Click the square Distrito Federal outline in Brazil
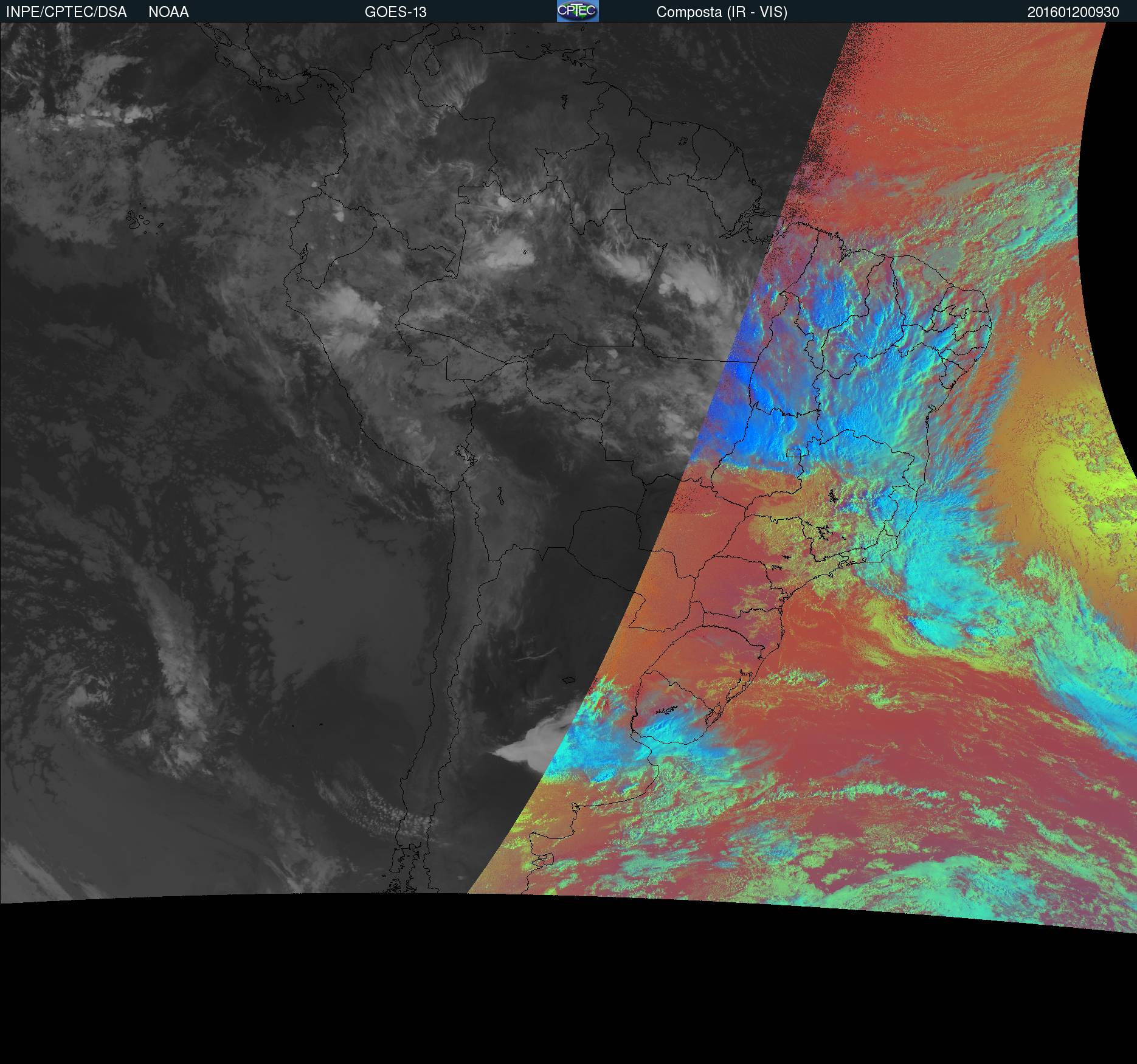The image size is (1137, 1064). pyautogui.click(x=793, y=452)
